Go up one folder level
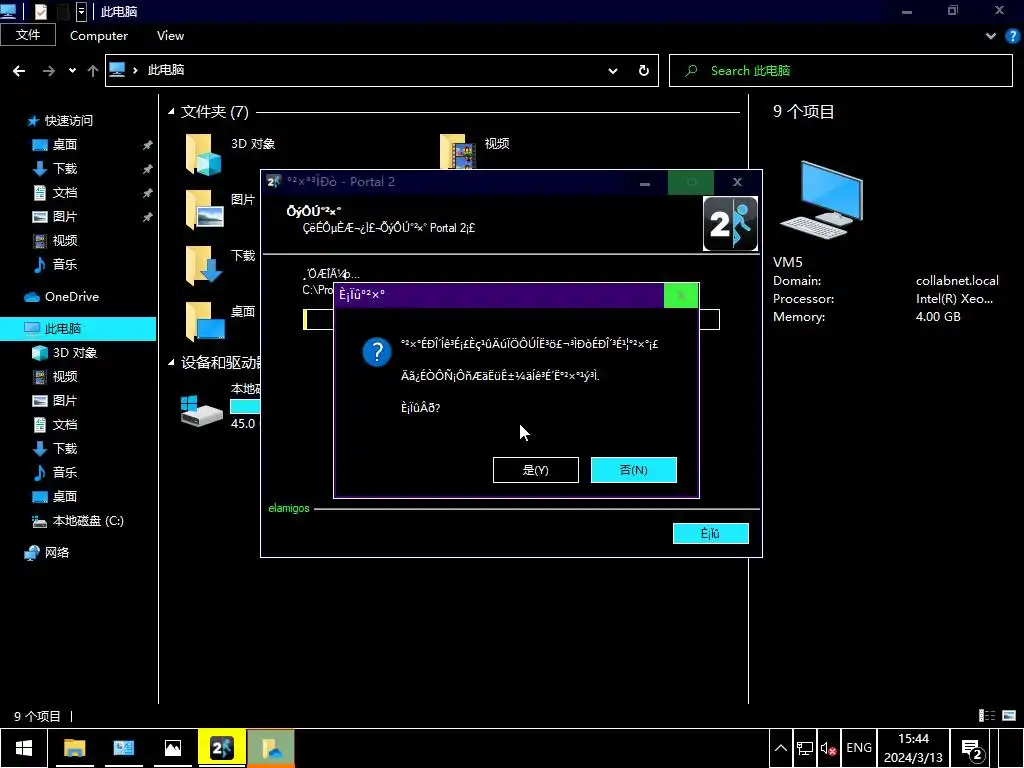 pyautogui.click(x=93, y=71)
